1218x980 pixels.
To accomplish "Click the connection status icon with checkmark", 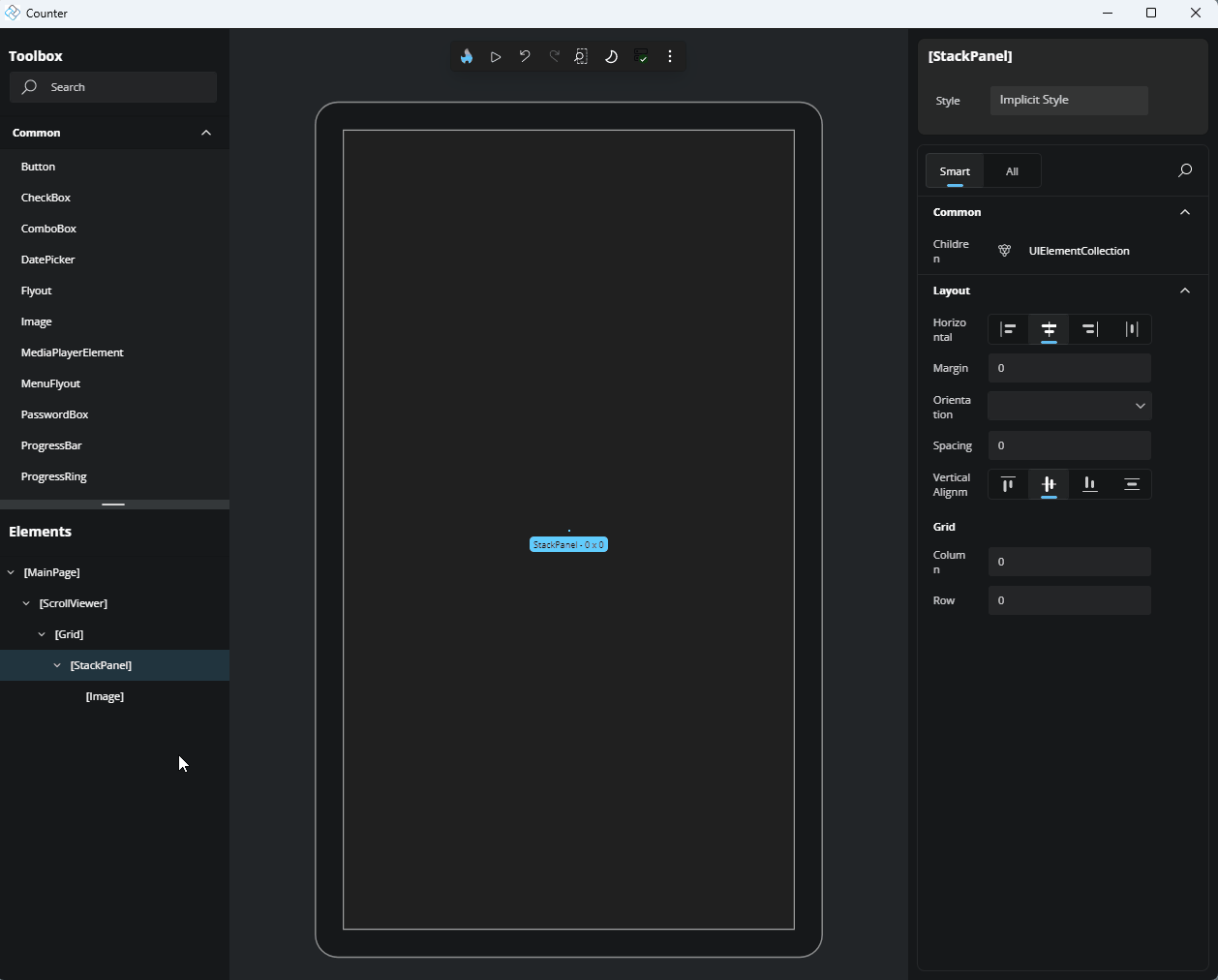I will pyautogui.click(x=641, y=57).
